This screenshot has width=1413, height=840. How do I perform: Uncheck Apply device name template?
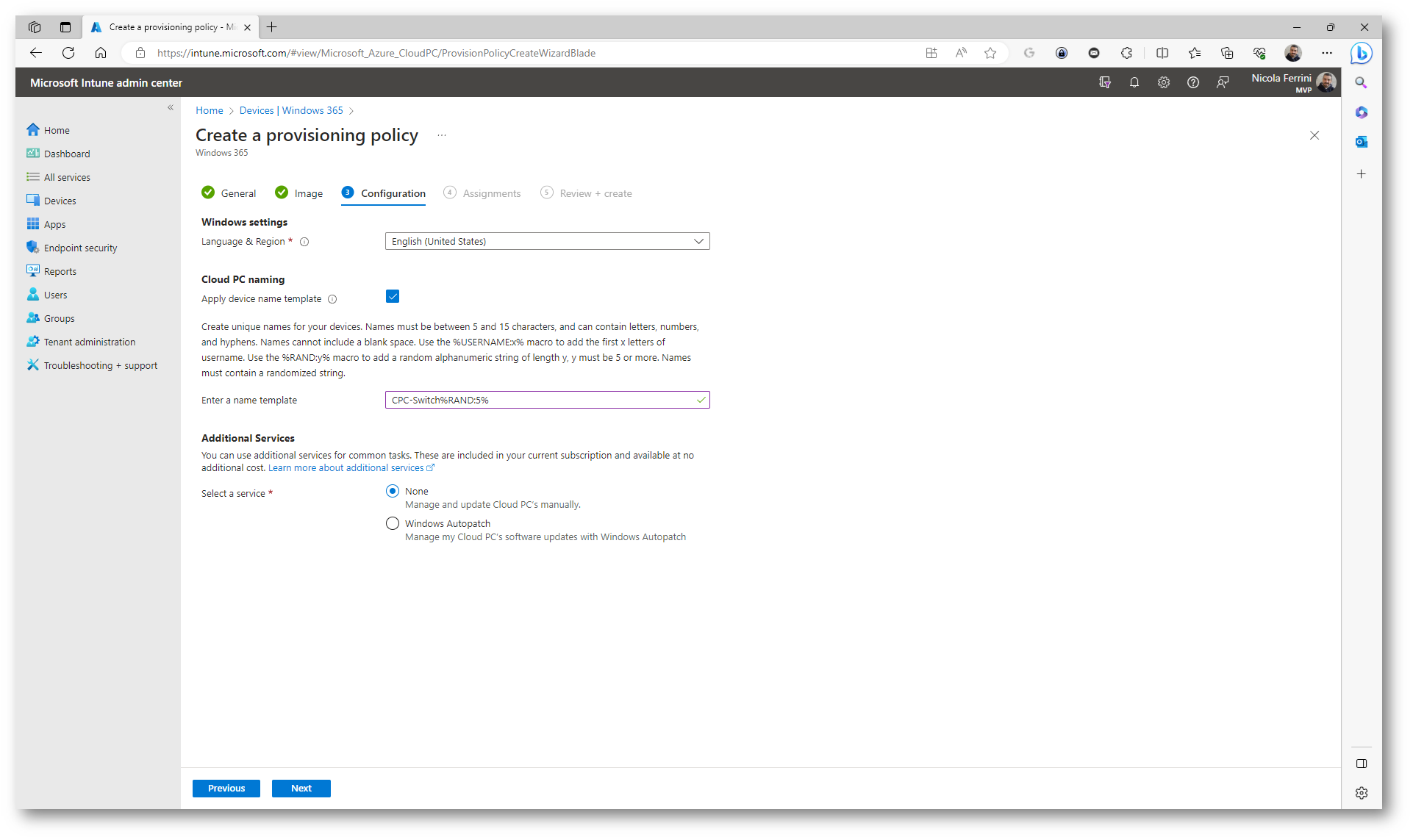pyautogui.click(x=393, y=296)
